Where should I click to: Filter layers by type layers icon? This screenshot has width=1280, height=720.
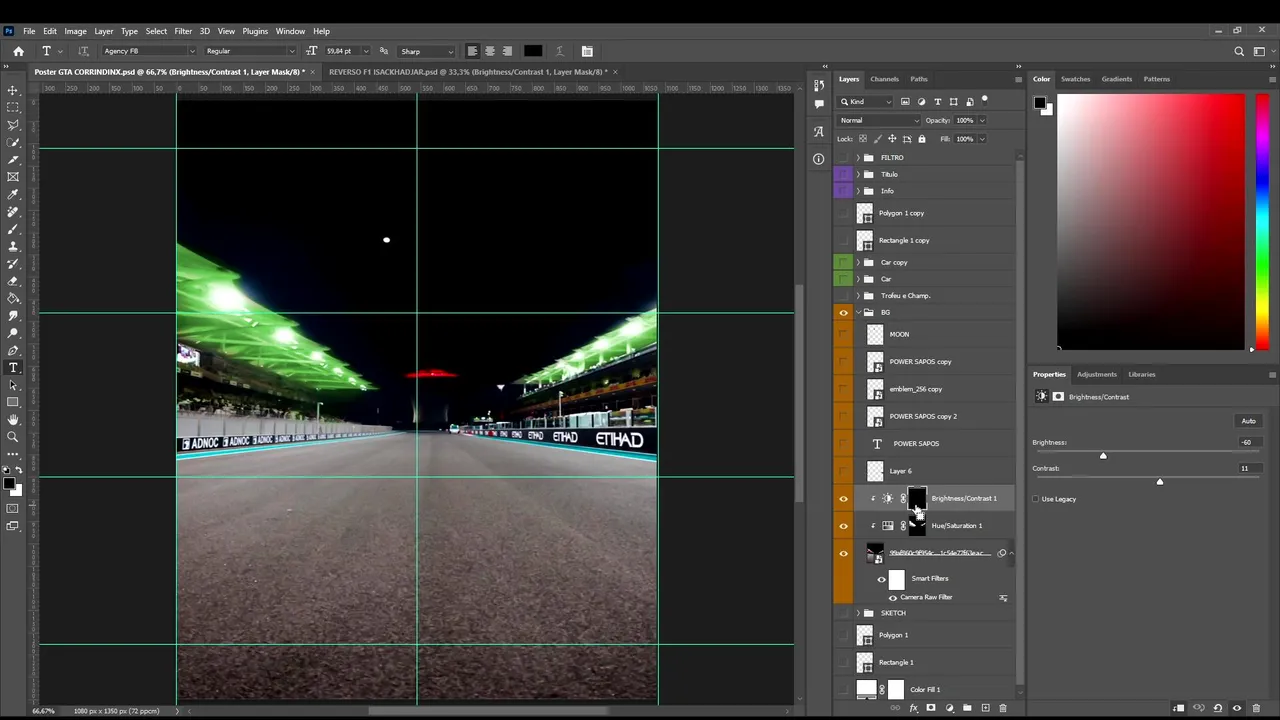click(x=937, y=101)
